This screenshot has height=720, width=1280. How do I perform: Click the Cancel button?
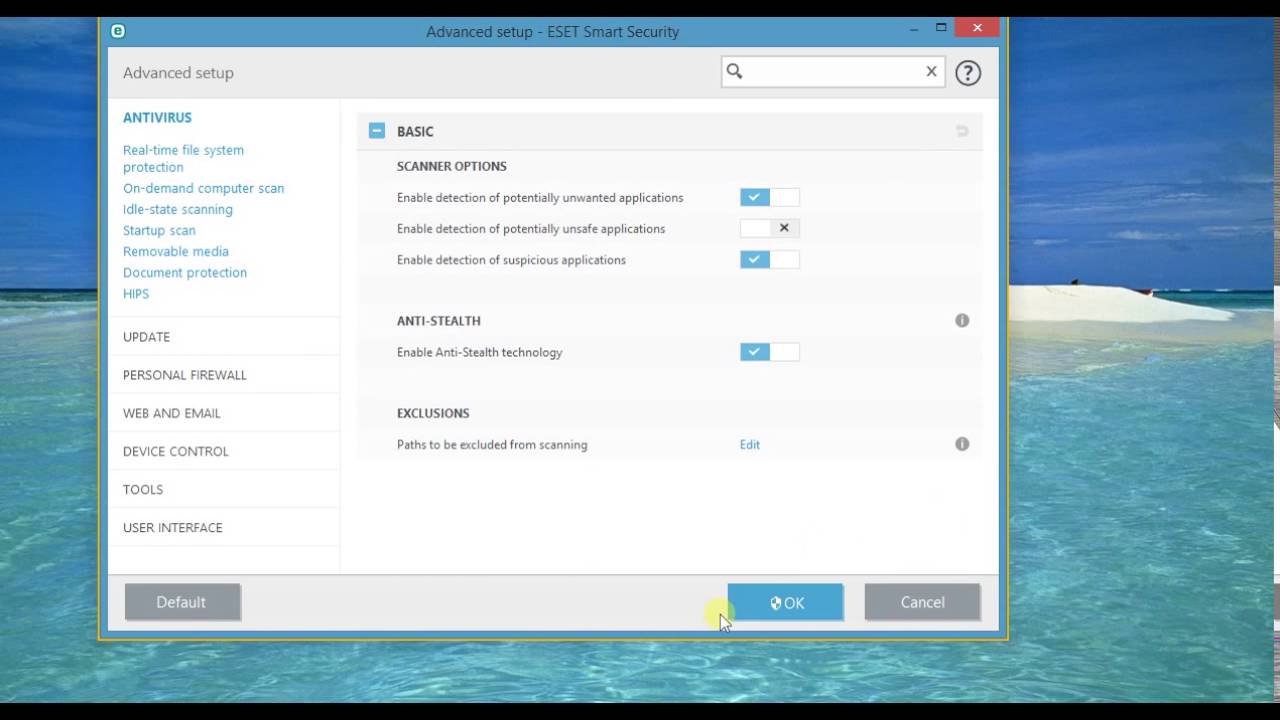922,602
